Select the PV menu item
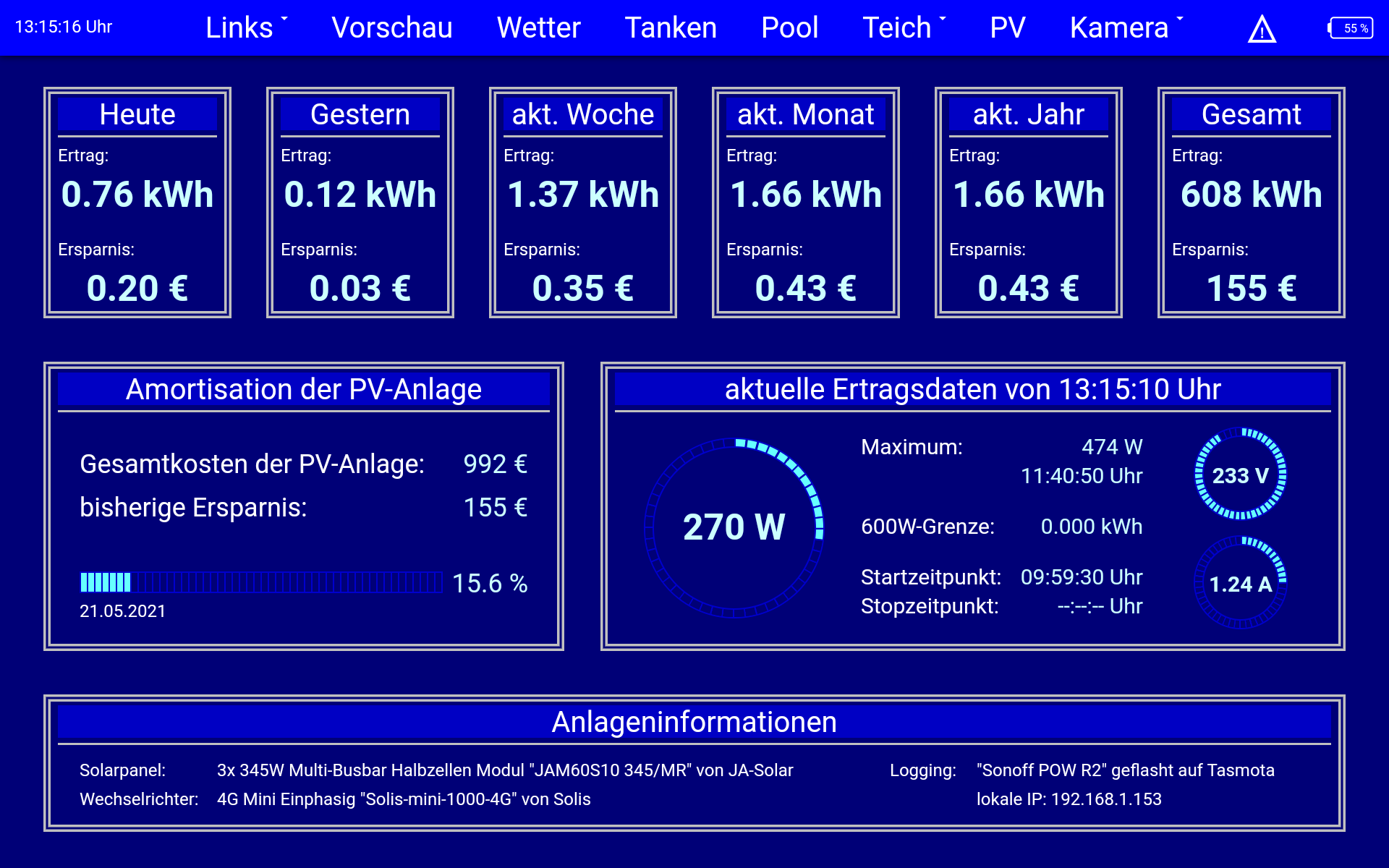This screenshot has width=1389, height=868. [x=1007, y=27]
